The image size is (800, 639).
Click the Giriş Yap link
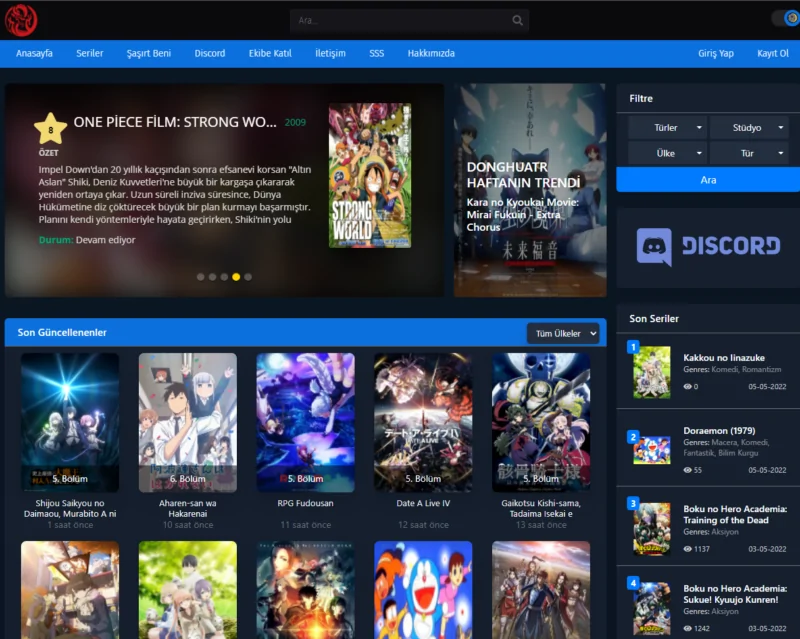[x=716, y=53]
